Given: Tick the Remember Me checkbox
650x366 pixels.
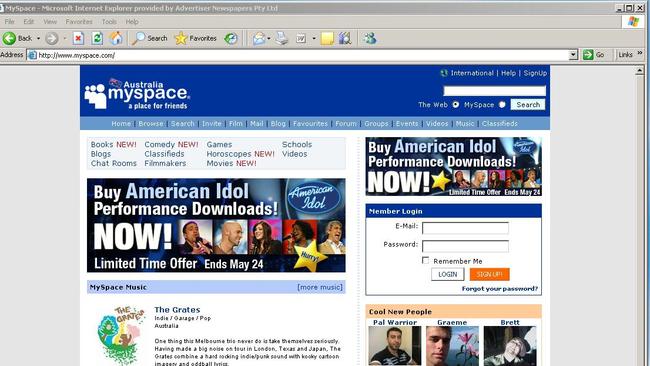Looking at the screenshot, I should (x=425, y=260).
